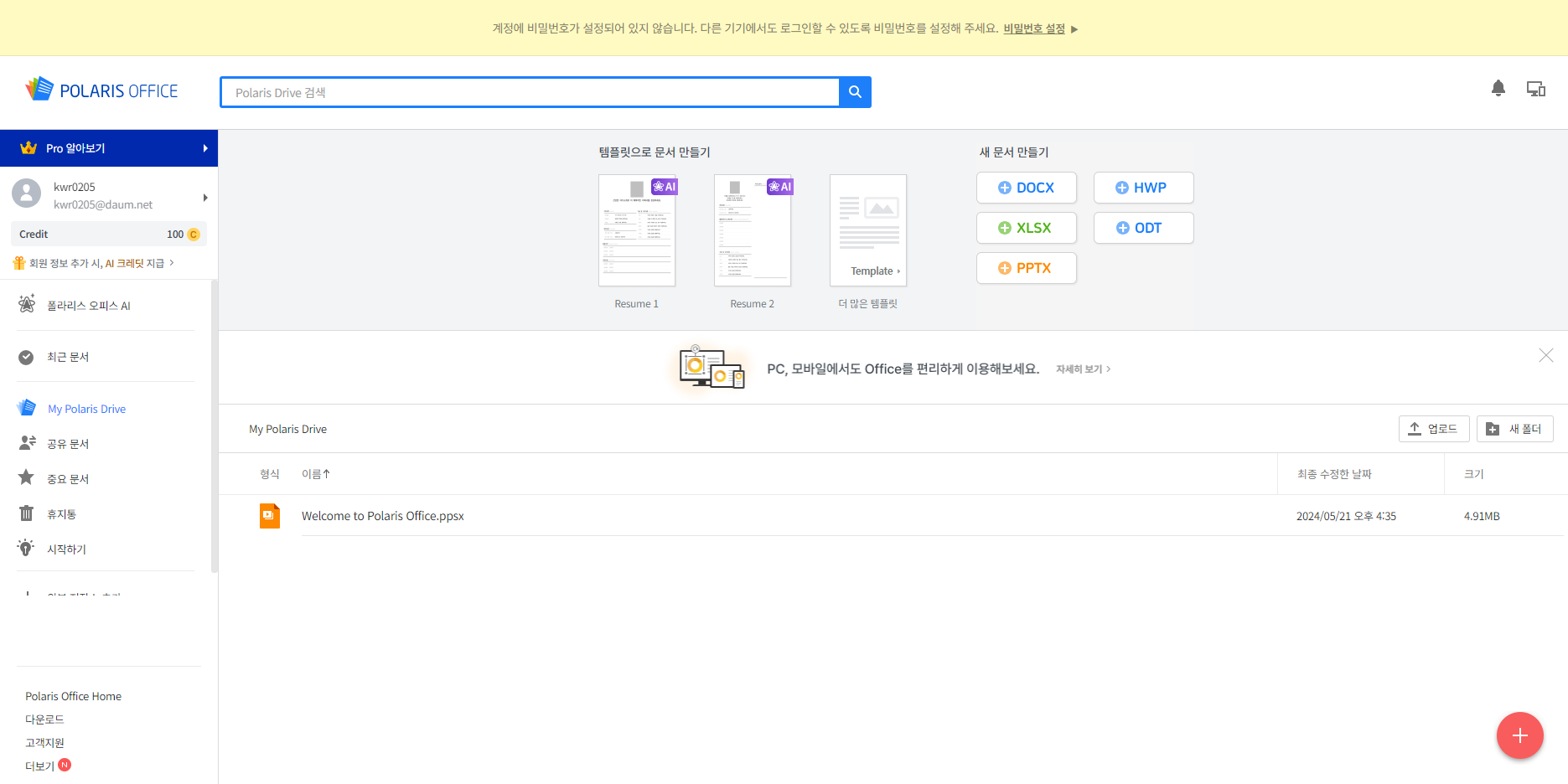Sort the file list by 이름
Image resolution: width=1568 pixels, height=784 pixels.
(x=316, y=474)
